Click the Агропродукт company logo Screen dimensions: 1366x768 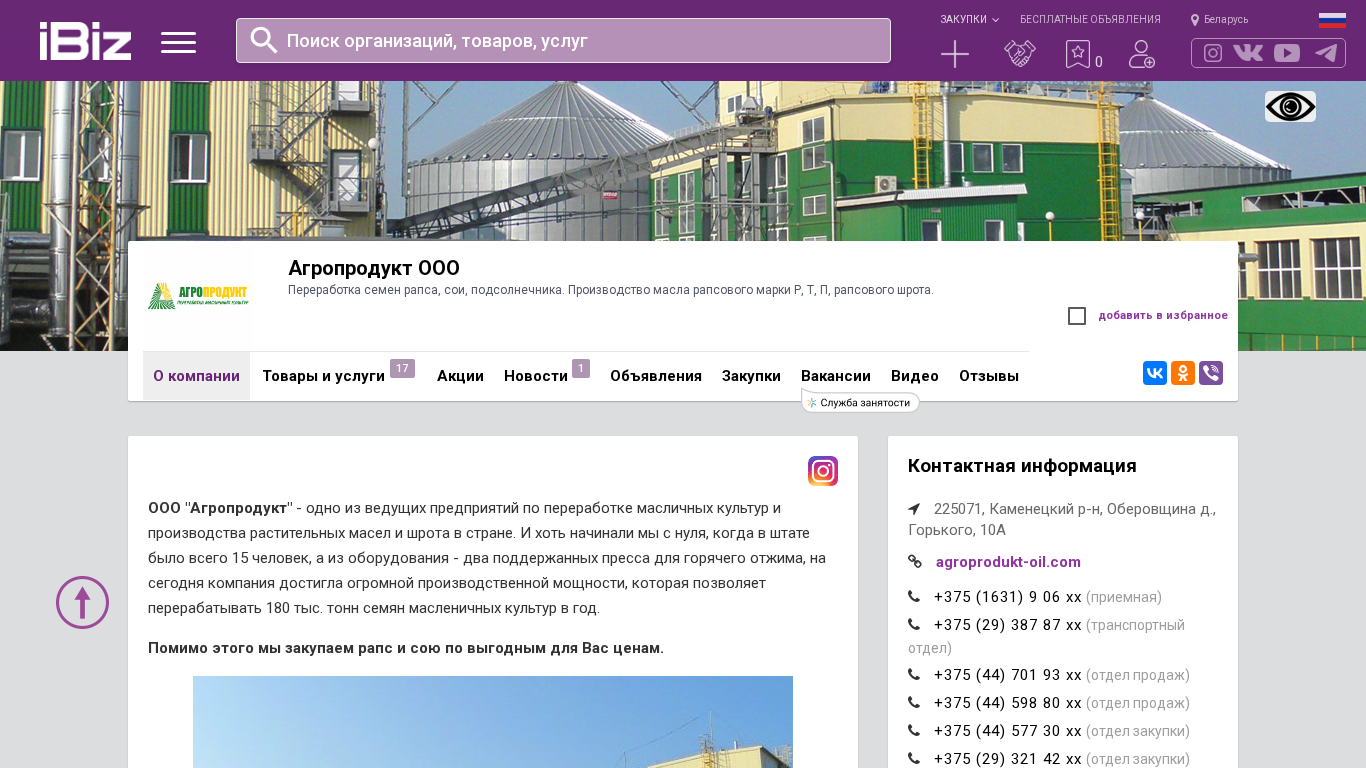[198, 296]
